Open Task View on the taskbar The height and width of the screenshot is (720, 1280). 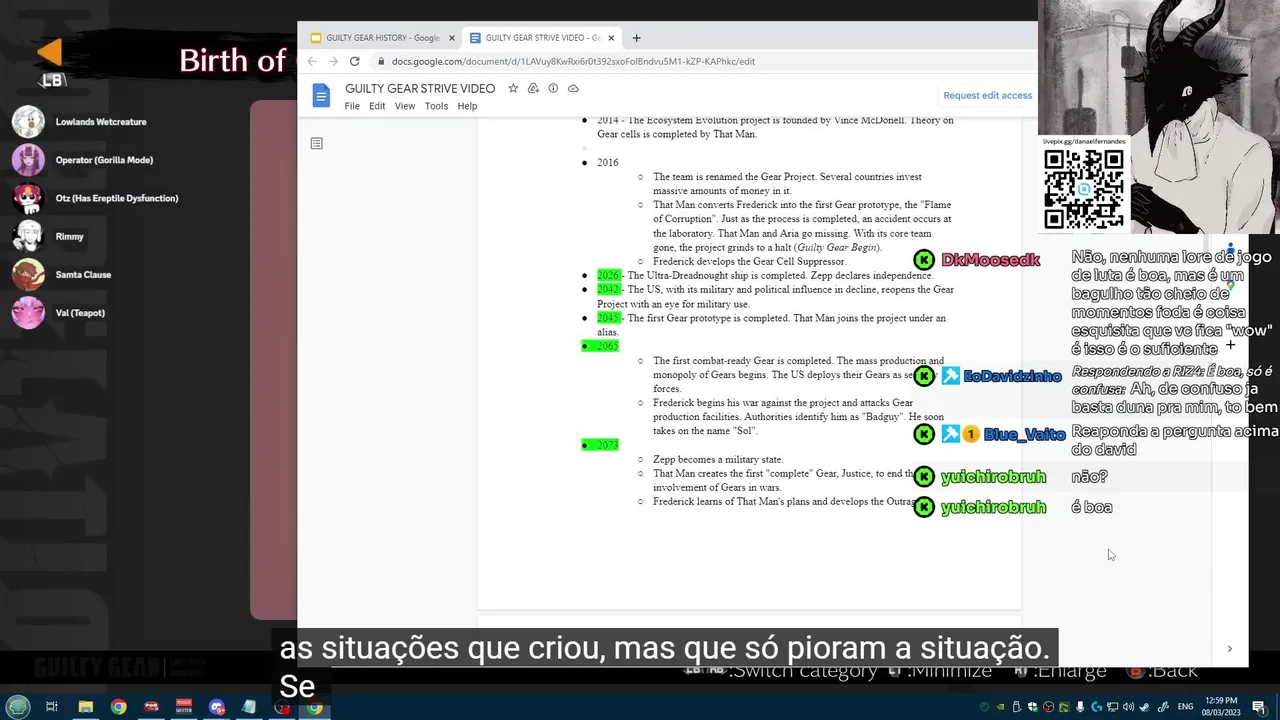pos(51,707)
